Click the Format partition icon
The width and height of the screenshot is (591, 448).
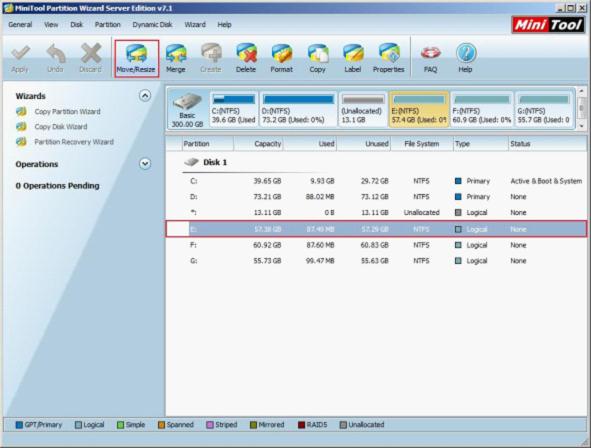(282, 53)
